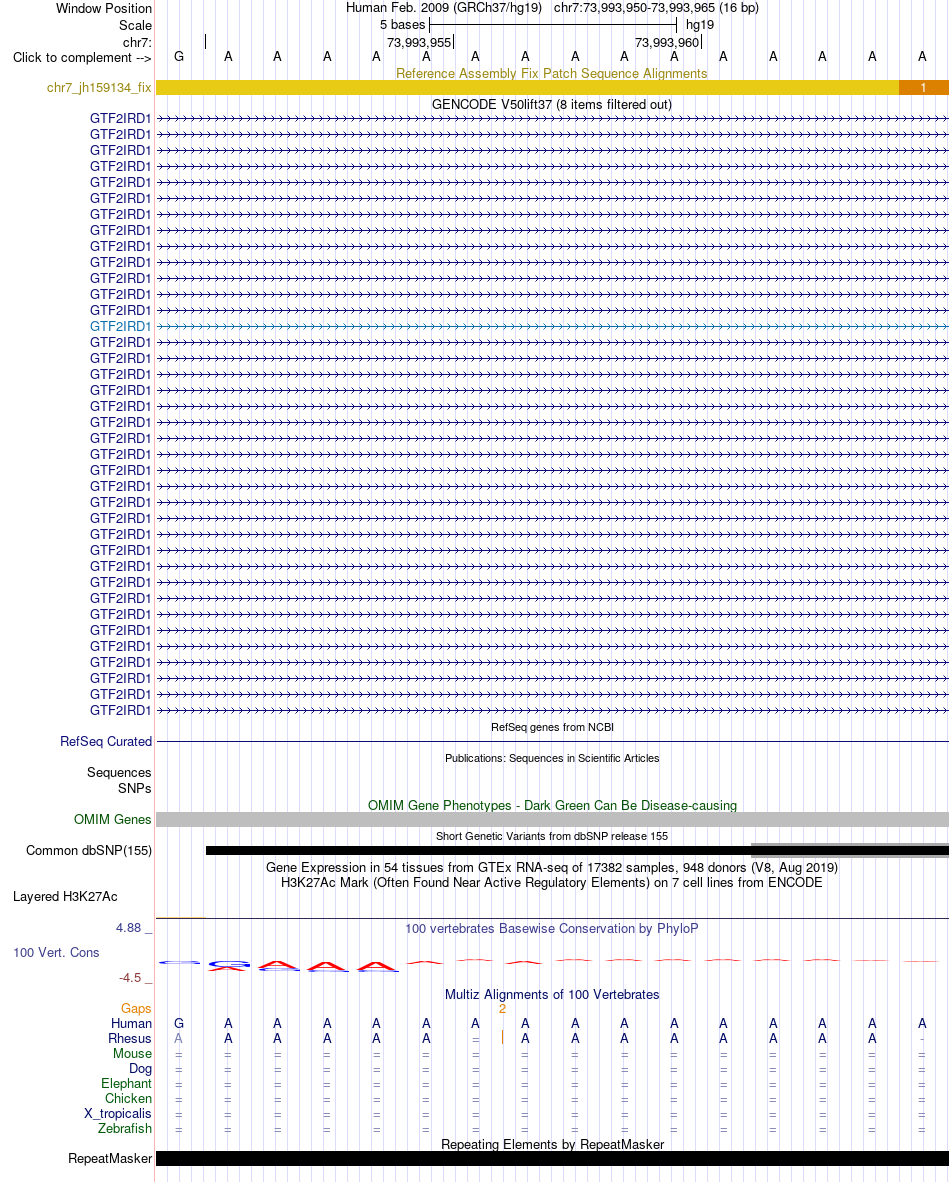
Task: Click the gray A under Human G in Rhesus row
Action: pyautogui.click(x=179, y=1039)
